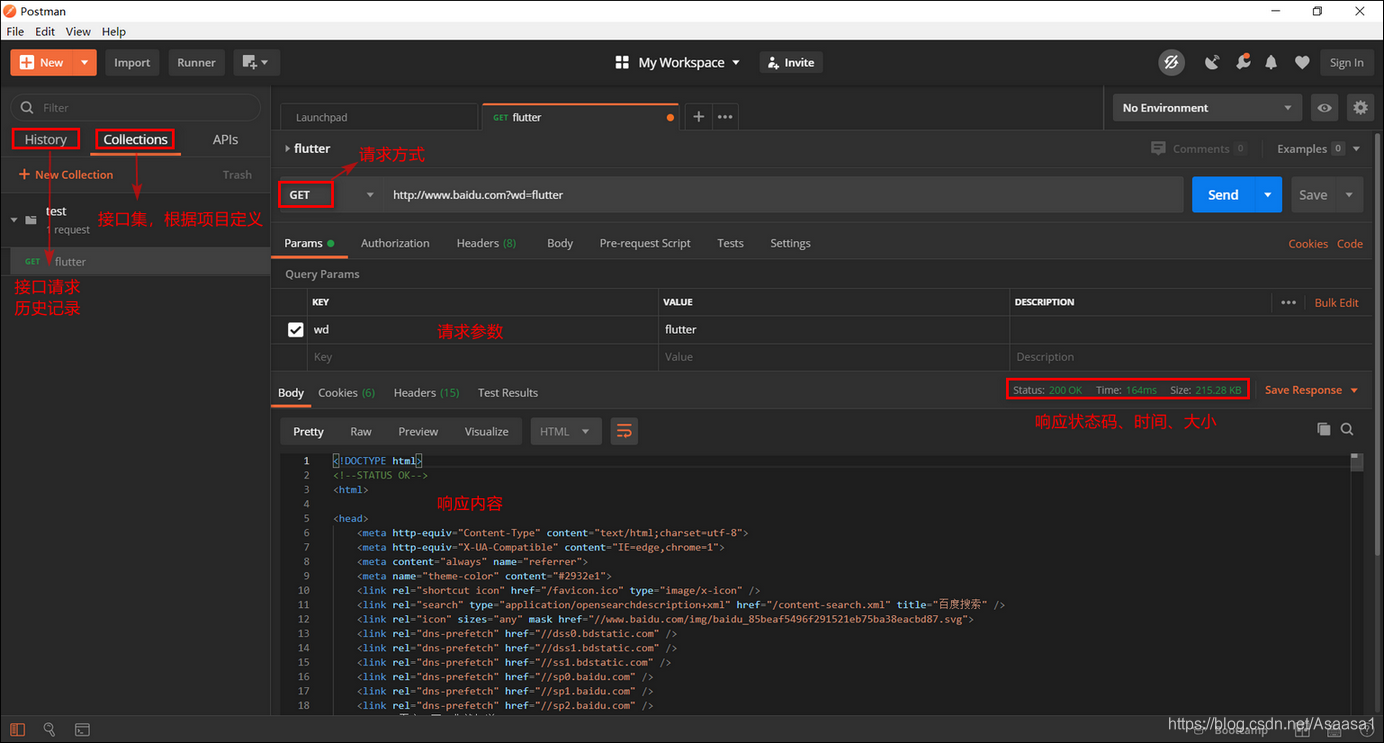Open the wrench settings icon
Image resolution: width=1384 pixels, height=743 pixels.
pyautogui.click(x=1243, y=62)
